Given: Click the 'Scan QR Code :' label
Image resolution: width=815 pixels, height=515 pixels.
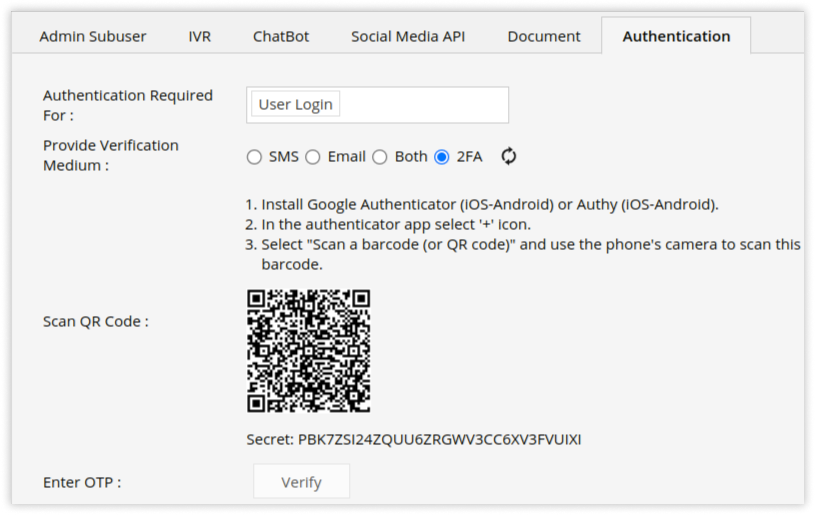Looking at the screenshot, I should (96, 322).
